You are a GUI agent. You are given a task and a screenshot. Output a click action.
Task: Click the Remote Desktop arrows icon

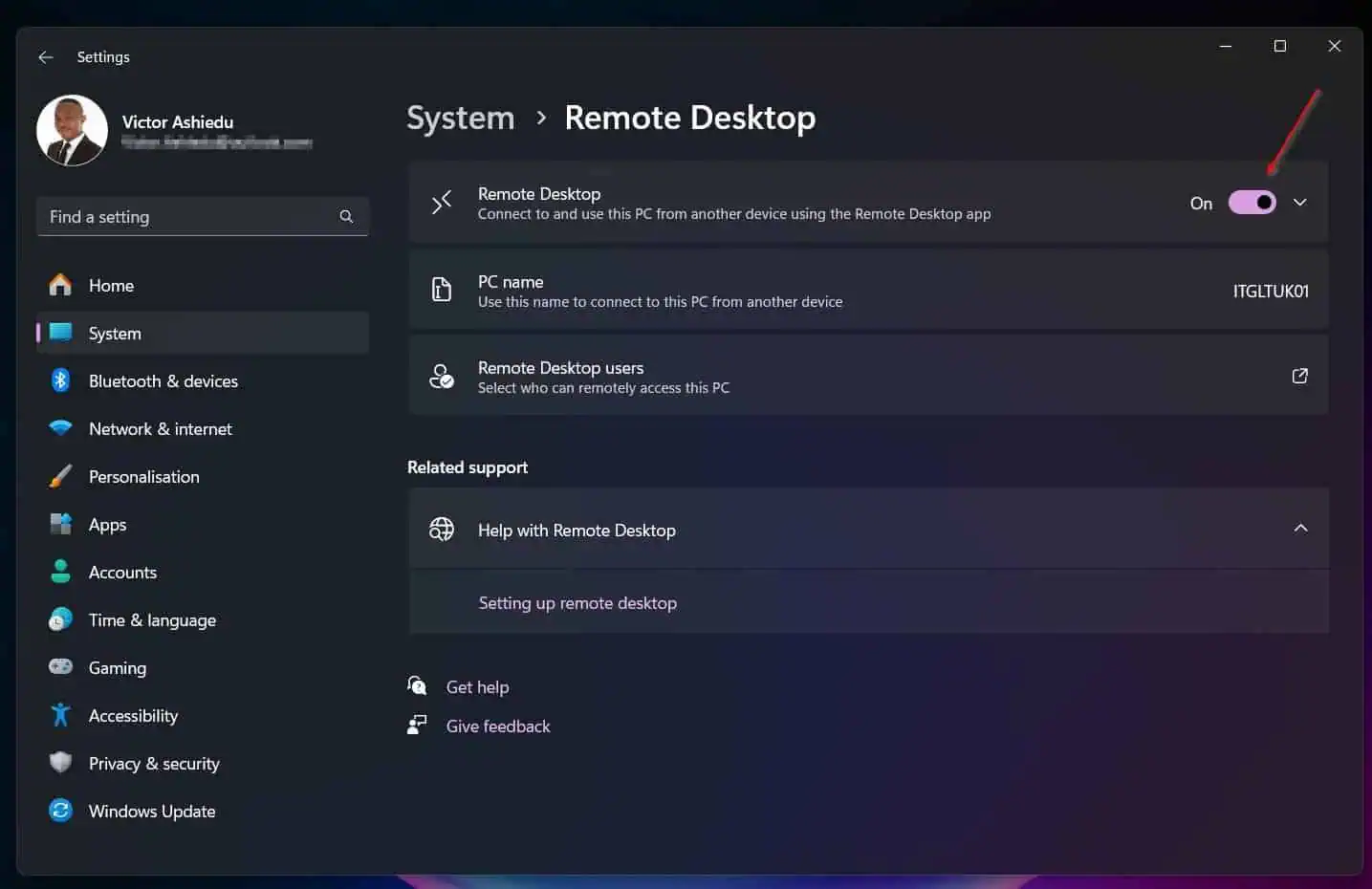441,202
